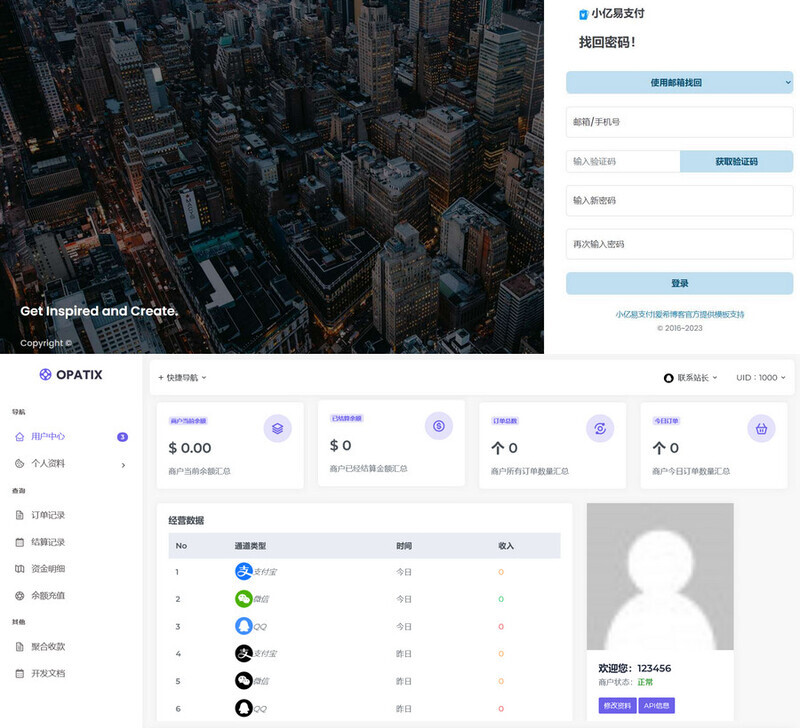Click the layers icon on balance card

(277, 428)
